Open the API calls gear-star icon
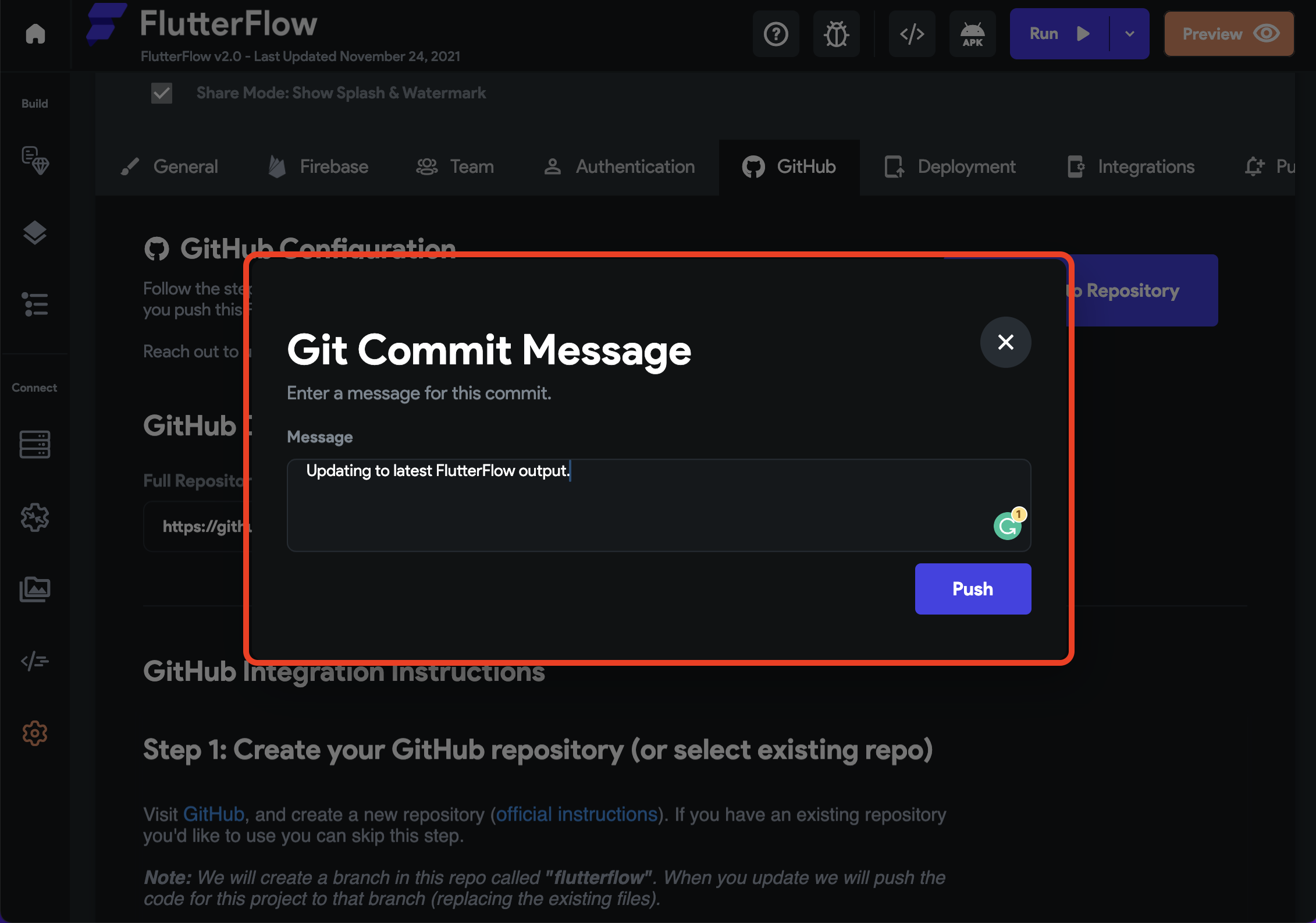 tap(35, 517)
